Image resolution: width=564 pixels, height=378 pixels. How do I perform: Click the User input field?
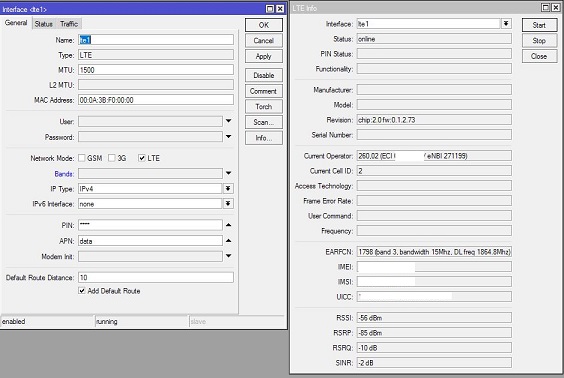click(x=150, y=122)
